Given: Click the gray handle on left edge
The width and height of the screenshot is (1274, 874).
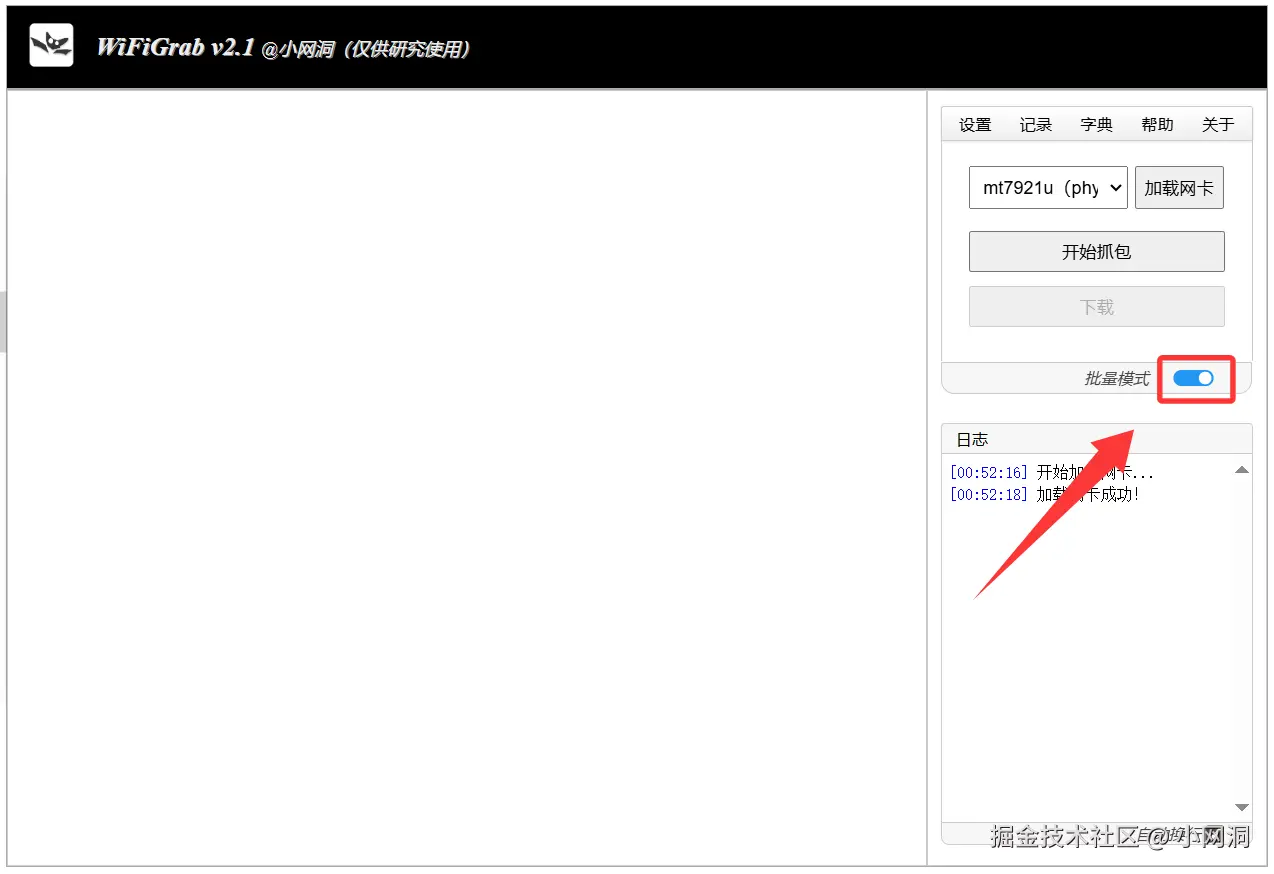Looking at the screenshot, I should [x=3, y=322].
